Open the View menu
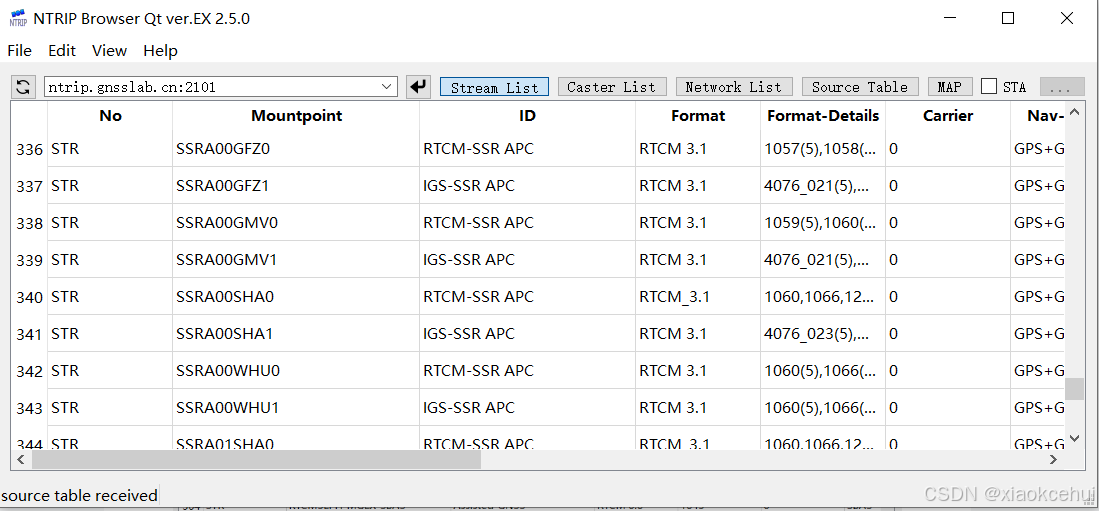The width and height of the screenshot is (1099, 511). (x=109, y=50)
